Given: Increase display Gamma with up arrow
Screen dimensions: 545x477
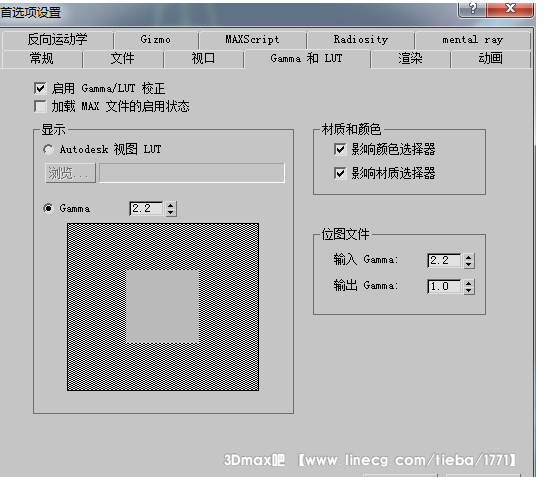Looking at the screenshot, I should pyautogui.click(x=170, y=205).
